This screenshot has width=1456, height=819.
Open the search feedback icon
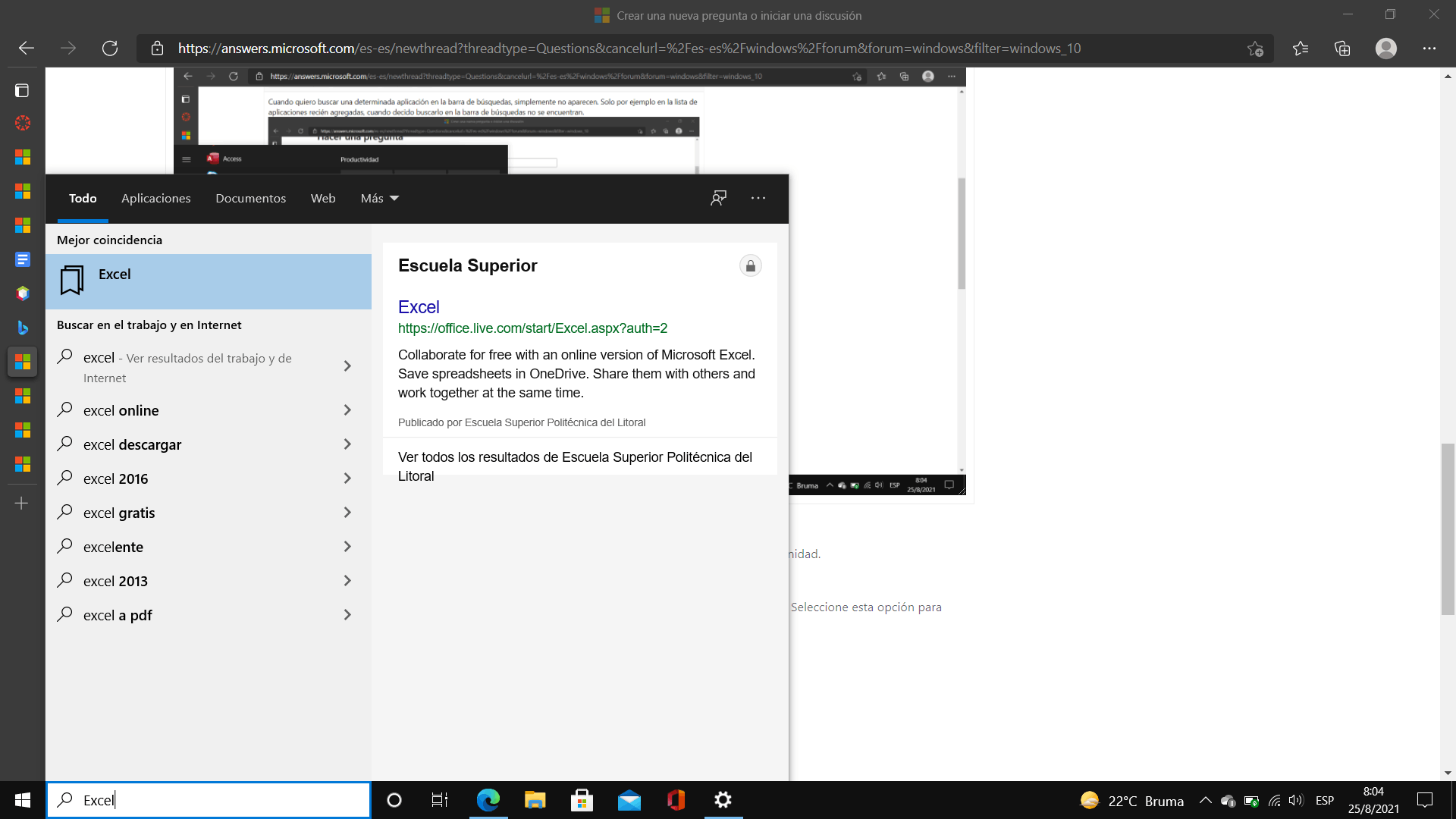tap(718, 198)
